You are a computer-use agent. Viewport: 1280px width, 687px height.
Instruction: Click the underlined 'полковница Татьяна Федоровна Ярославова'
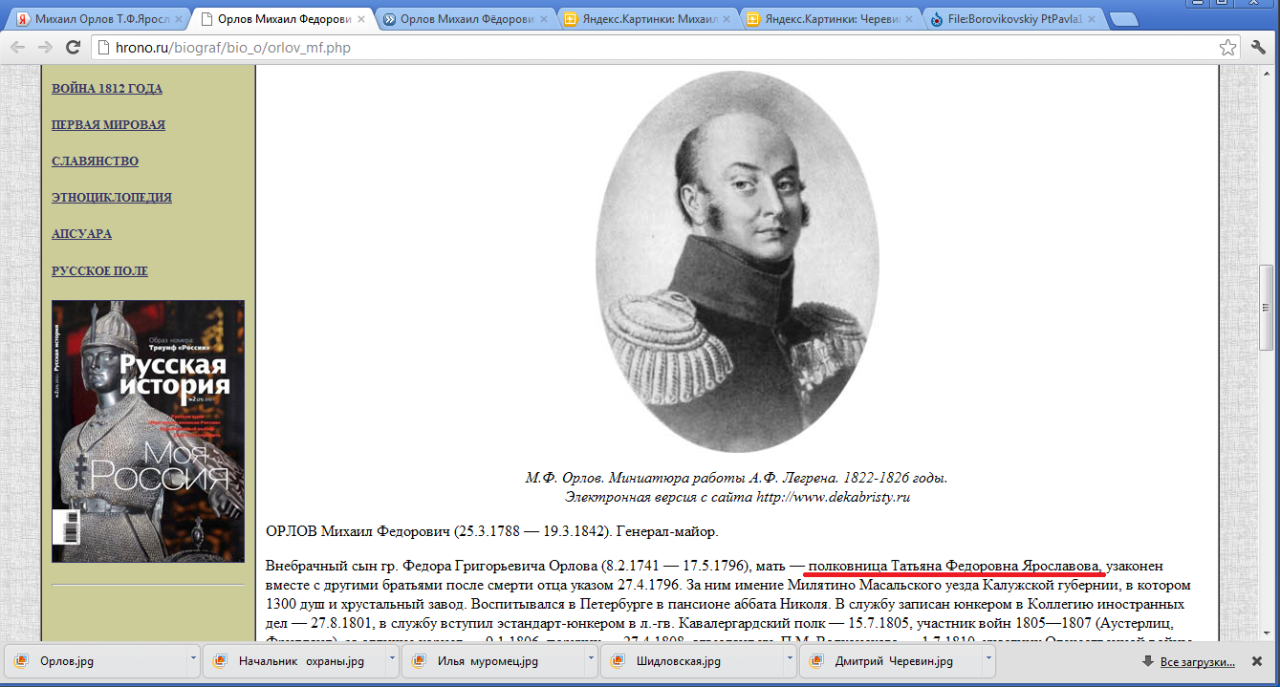955,566
